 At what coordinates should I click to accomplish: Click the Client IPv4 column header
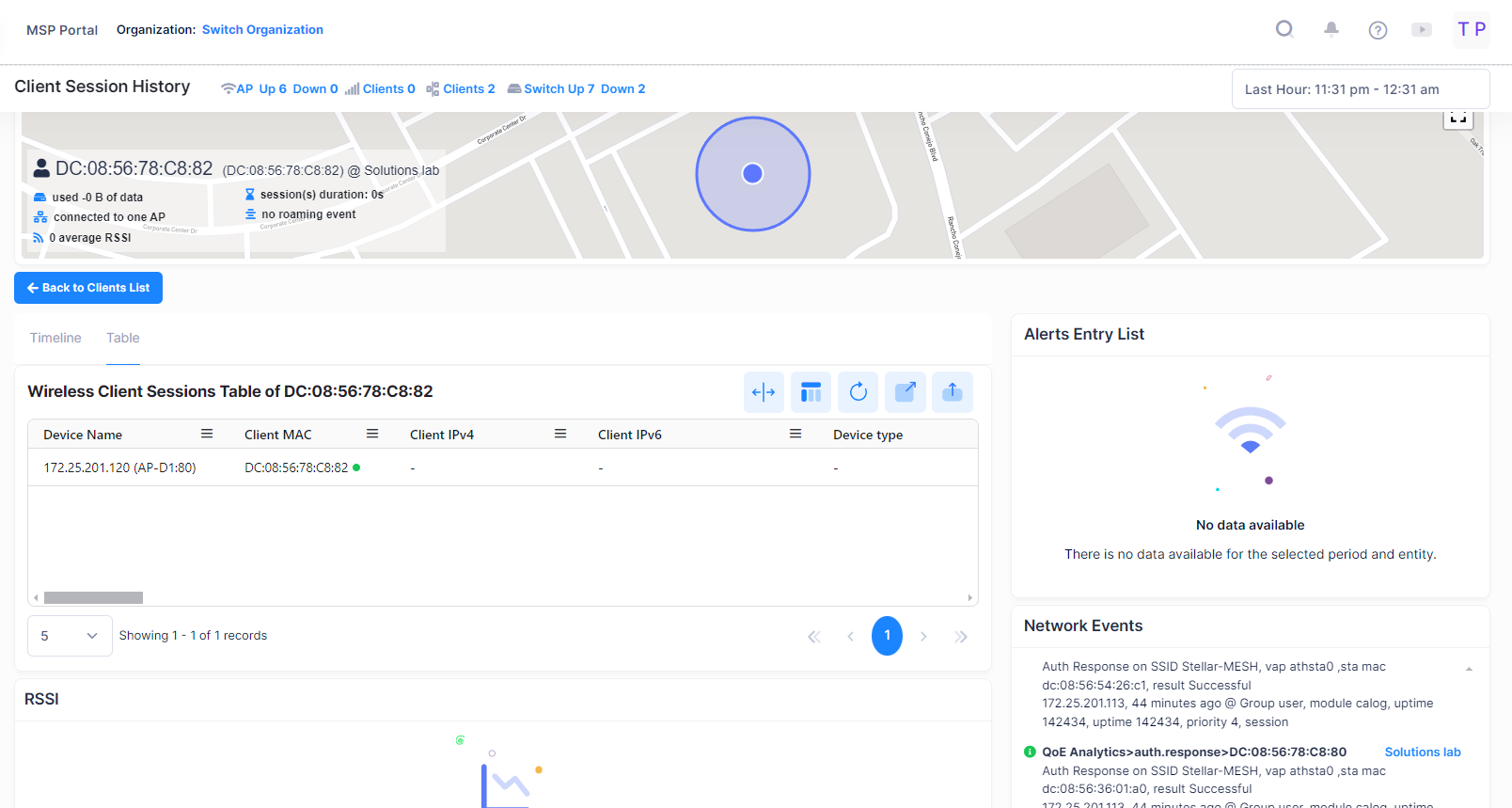click(442, 435)
